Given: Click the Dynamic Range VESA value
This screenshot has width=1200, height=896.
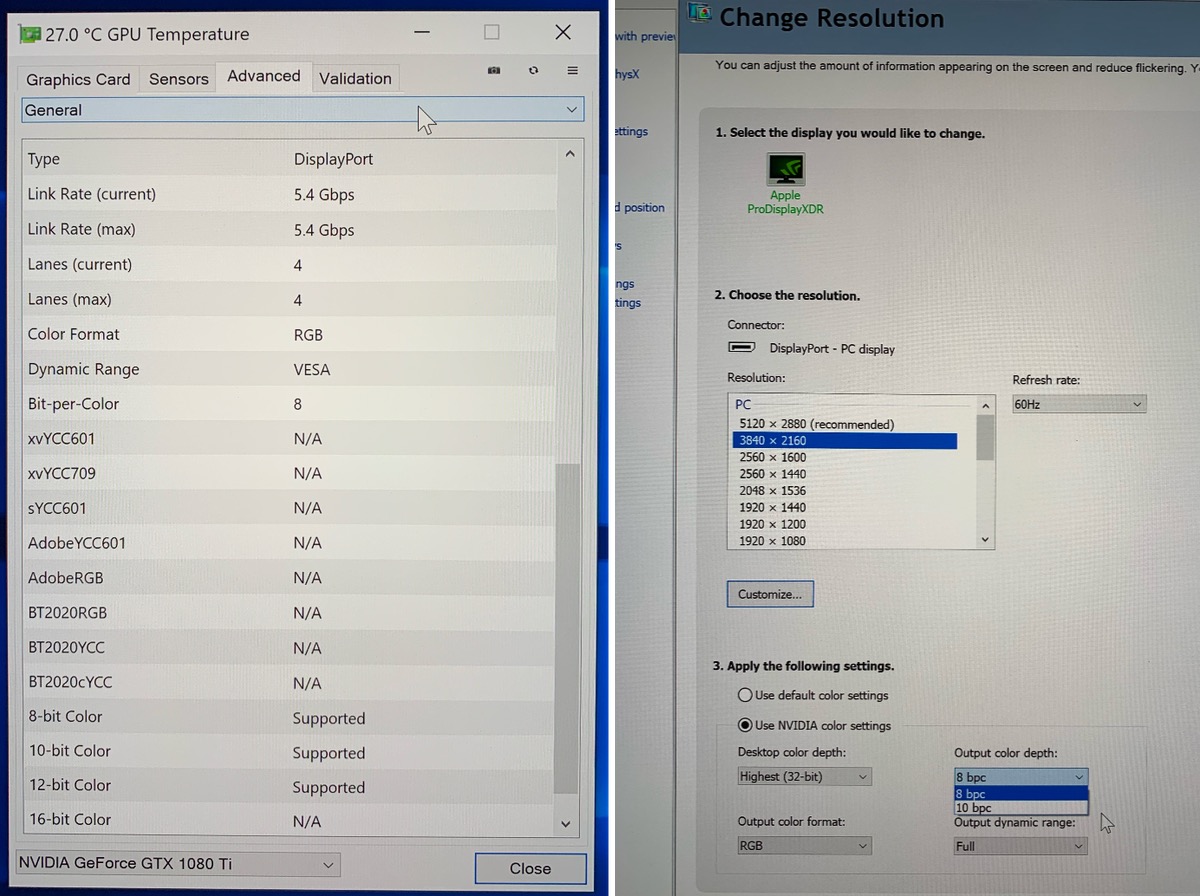Looking at the screenshot, I should coord(312,370).
